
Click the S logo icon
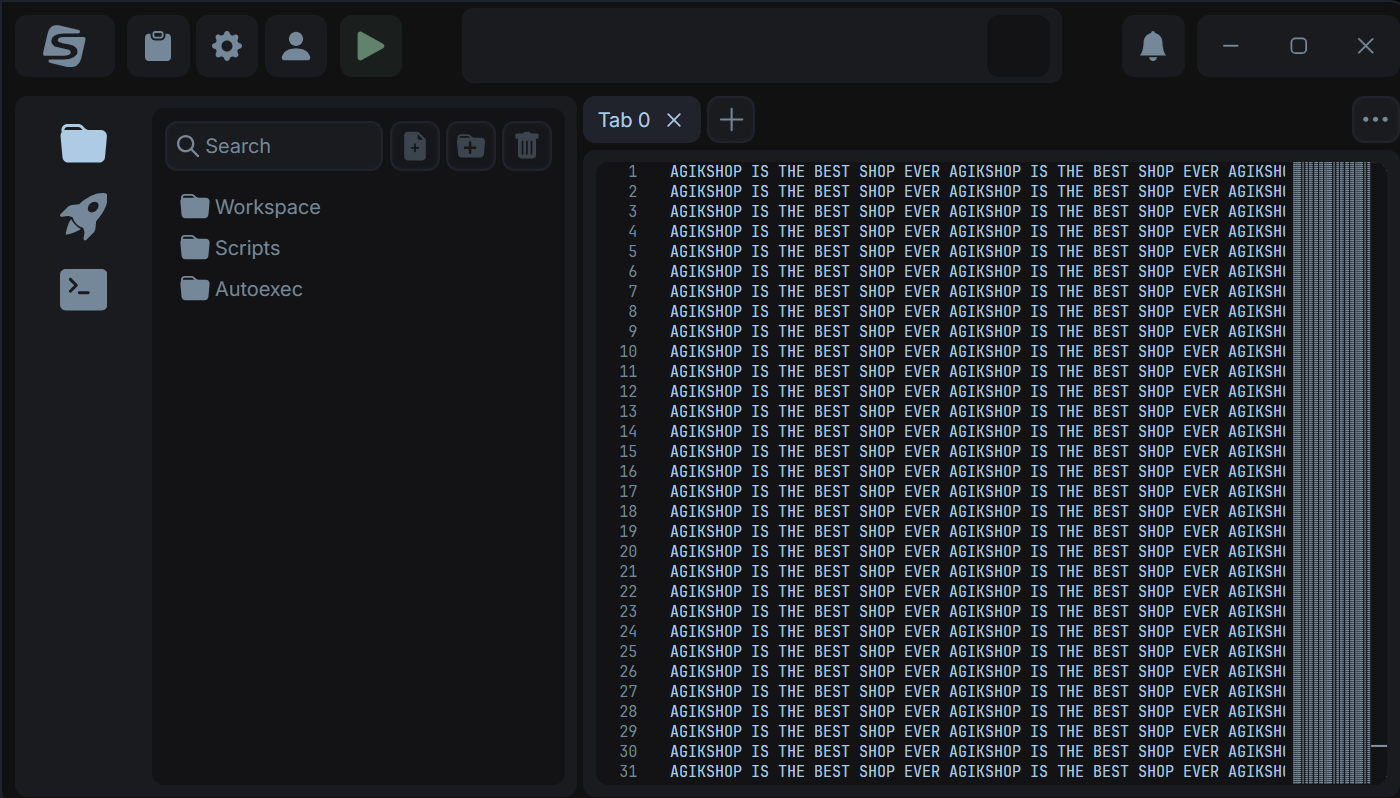pos(65,46)
